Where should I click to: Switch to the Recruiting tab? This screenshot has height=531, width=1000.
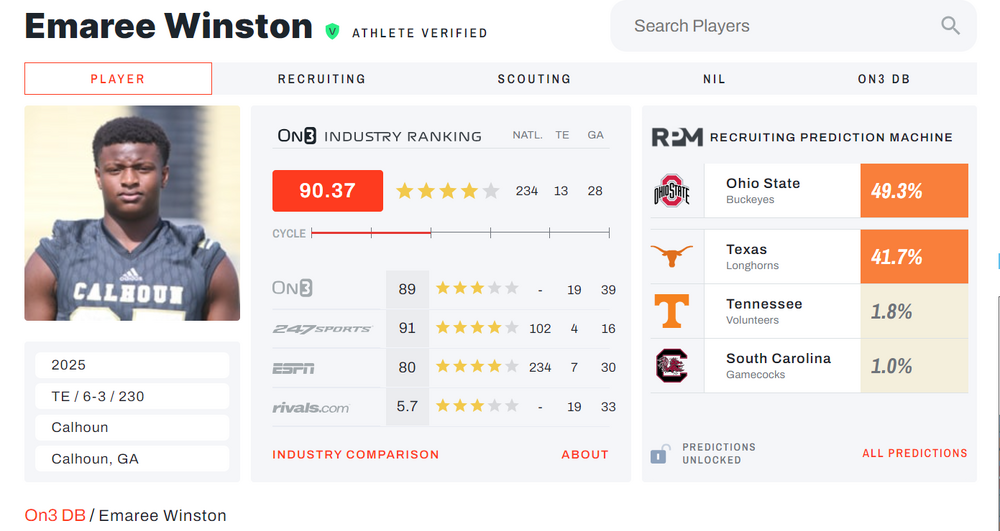(322, 79)
